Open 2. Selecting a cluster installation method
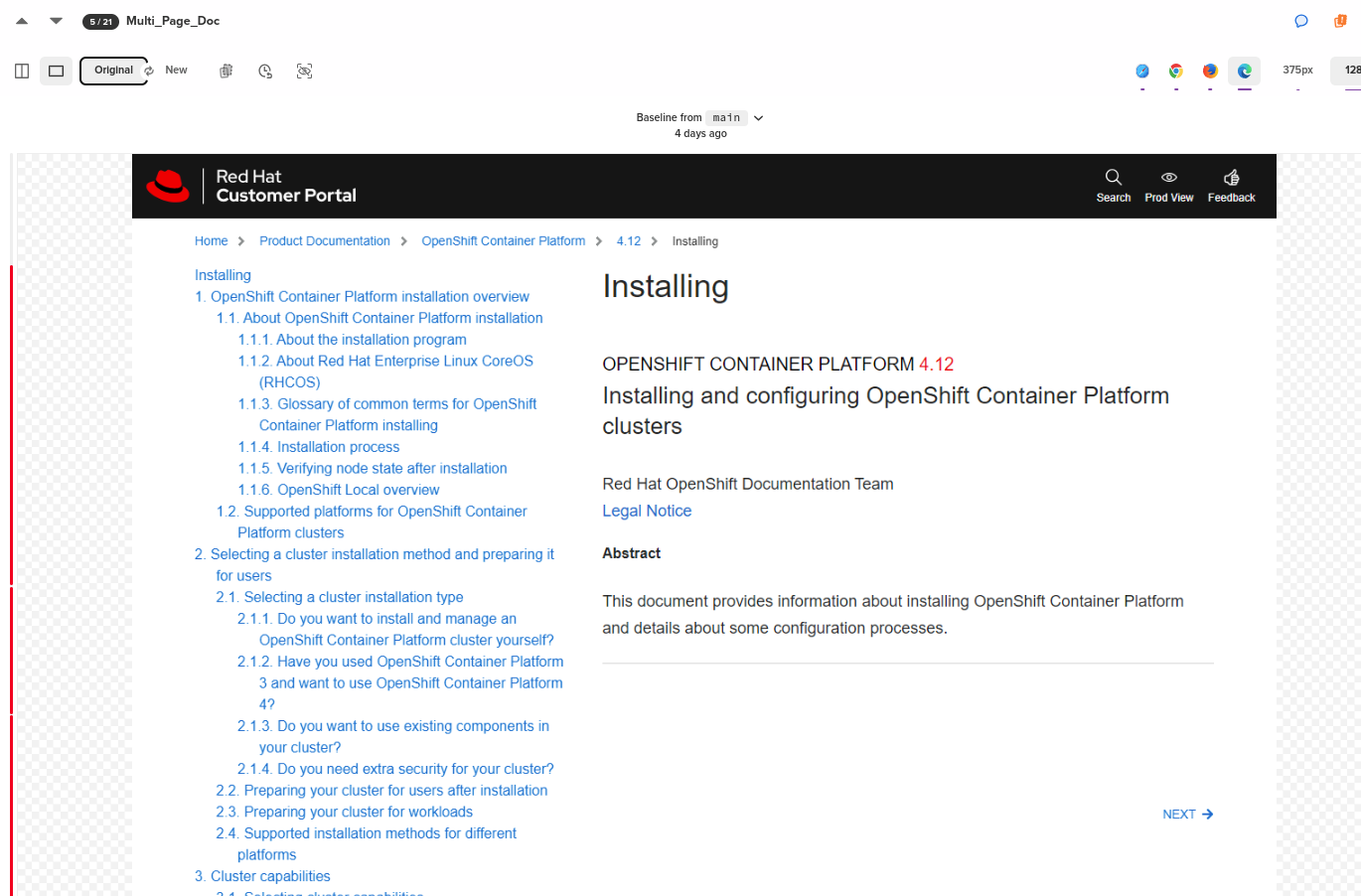Screen dimensions: 1361x896 point(375,565)
